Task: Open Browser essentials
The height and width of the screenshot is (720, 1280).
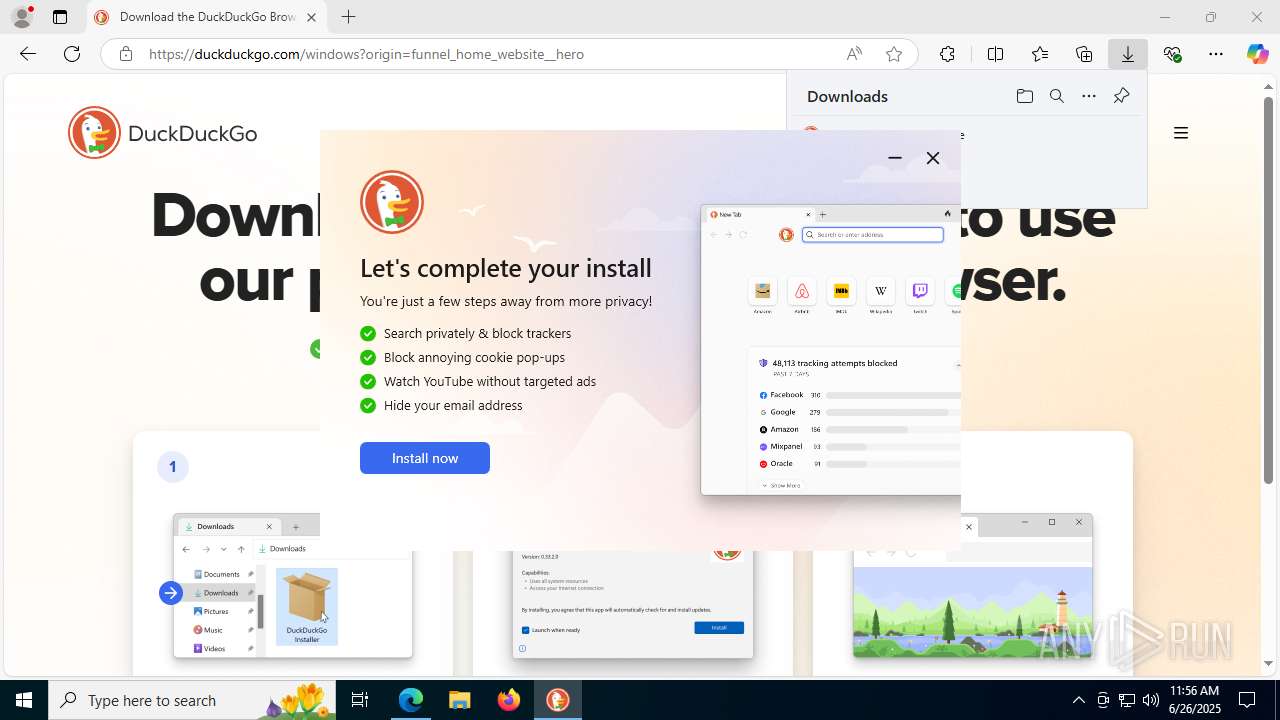Action: point(1172,54)
